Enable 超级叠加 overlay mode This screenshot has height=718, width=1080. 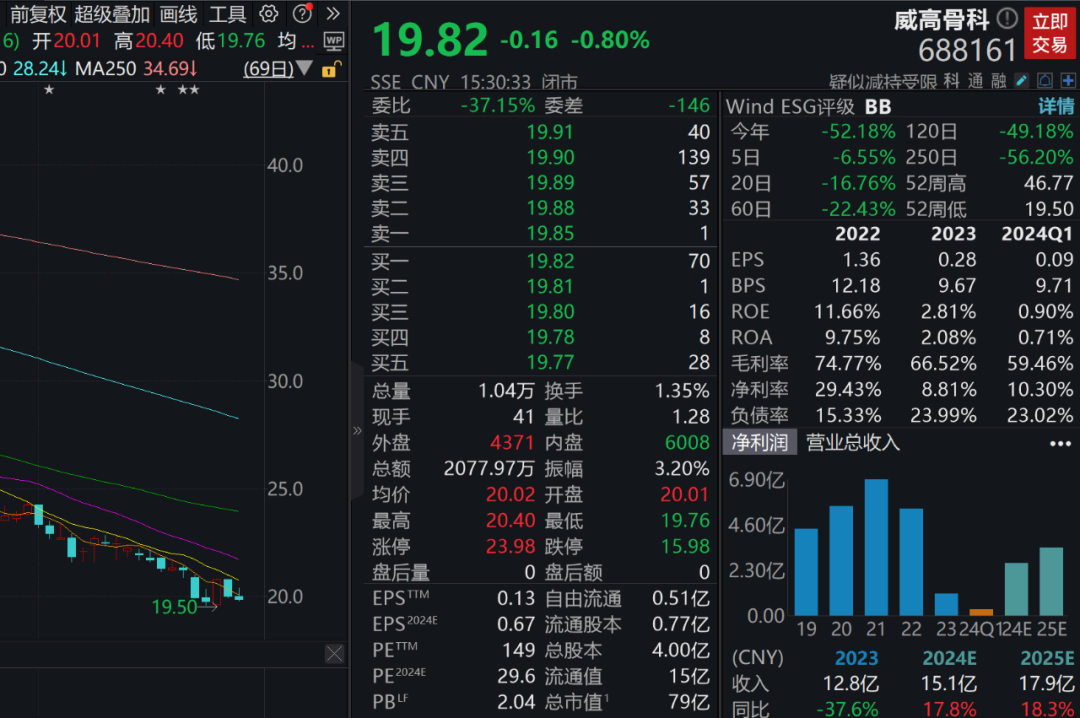pyautogui.click(x=110, y=15)
